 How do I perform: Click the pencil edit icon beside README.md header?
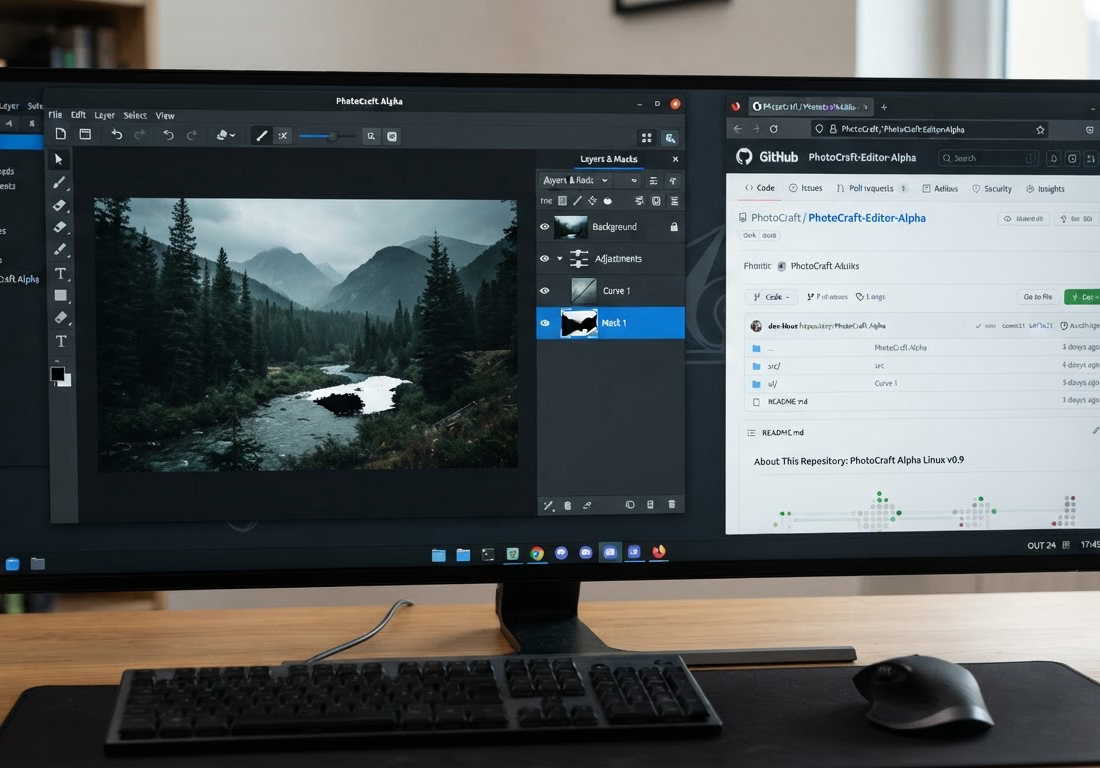pos(1096,431)
